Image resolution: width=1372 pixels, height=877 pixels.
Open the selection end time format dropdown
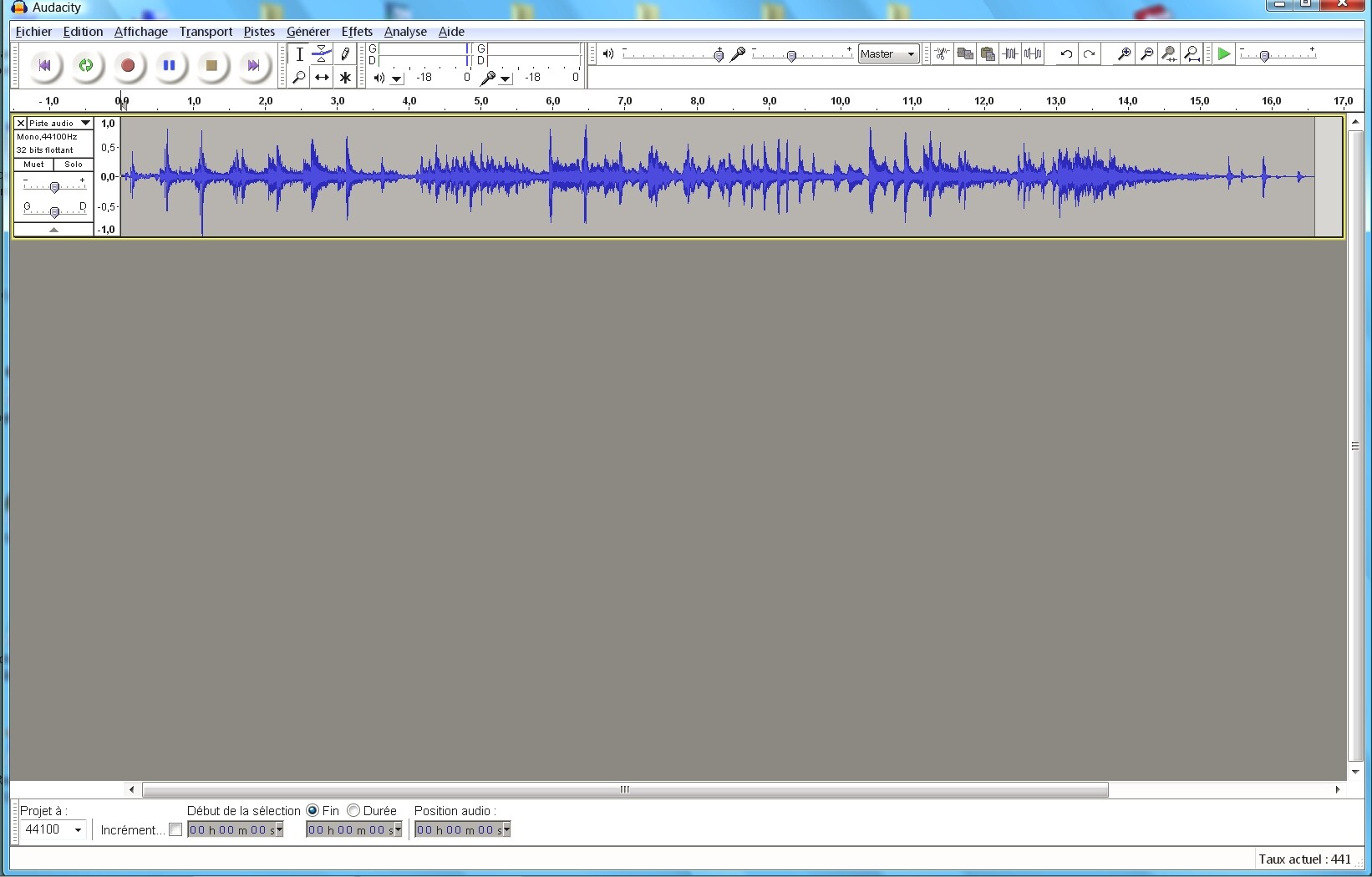click(x=398, y=829)
